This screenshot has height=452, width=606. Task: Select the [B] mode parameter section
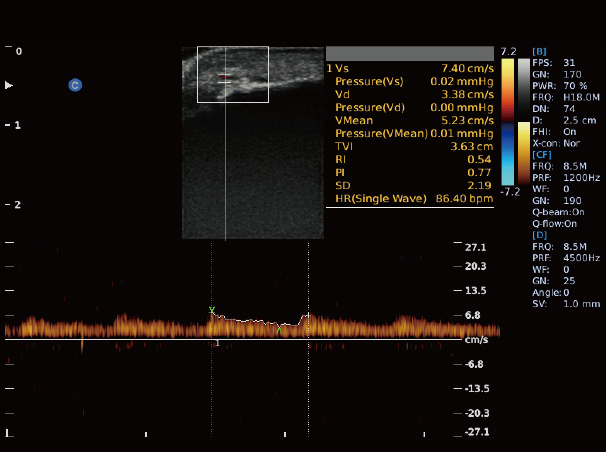tap(539, 50)
